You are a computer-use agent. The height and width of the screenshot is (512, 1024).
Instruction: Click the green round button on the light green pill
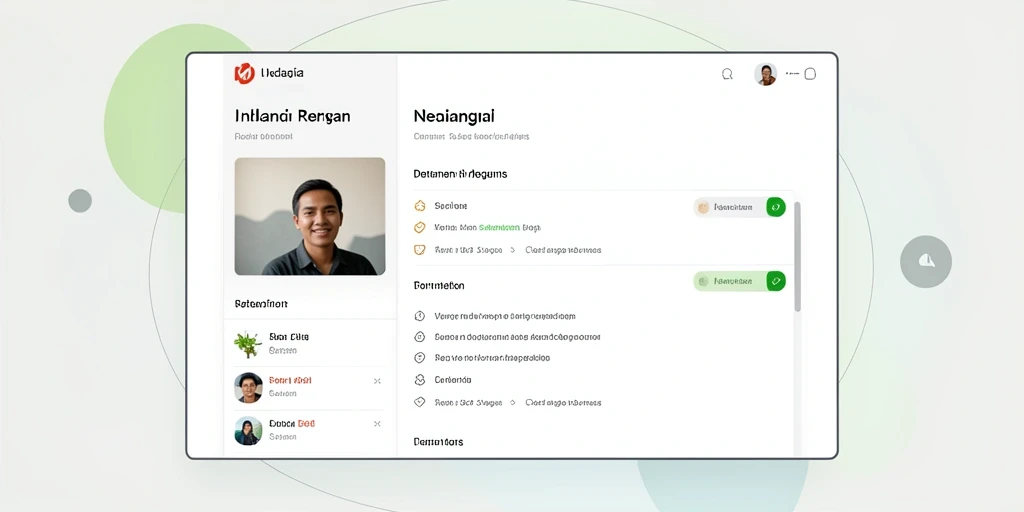point(776,281)
